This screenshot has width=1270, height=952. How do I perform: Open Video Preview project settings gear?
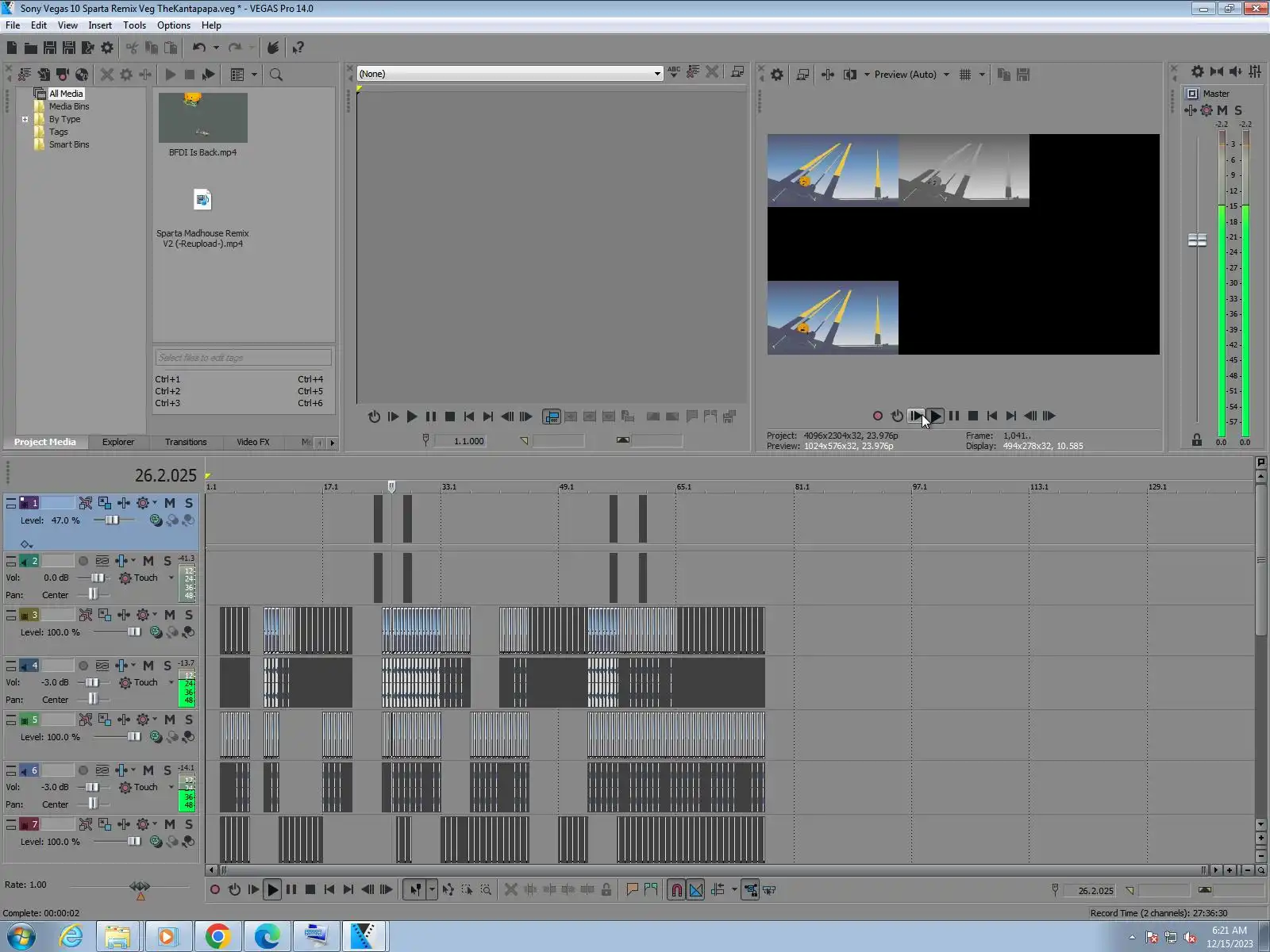[x=777, y=75]
